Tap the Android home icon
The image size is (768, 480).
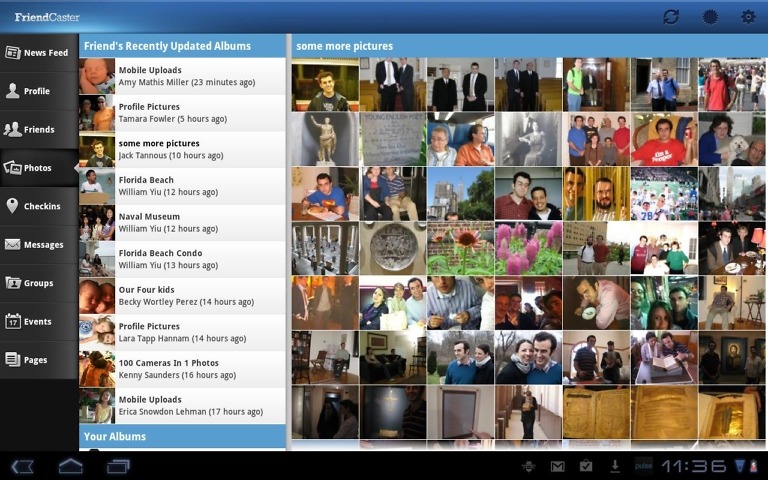click(x=70, y=466)
